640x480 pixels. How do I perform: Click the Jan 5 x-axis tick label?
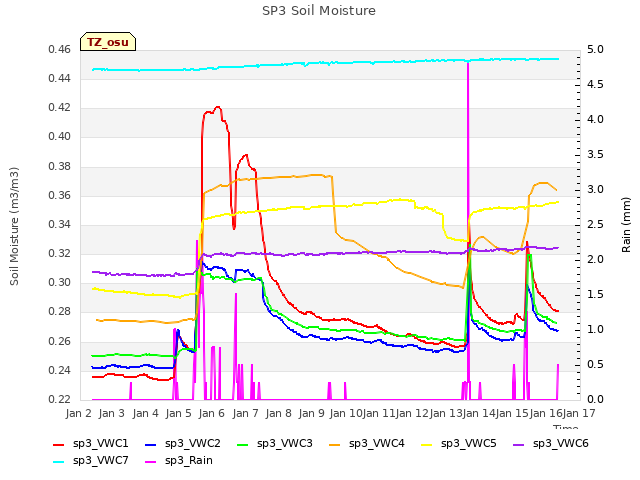[178, 413]
